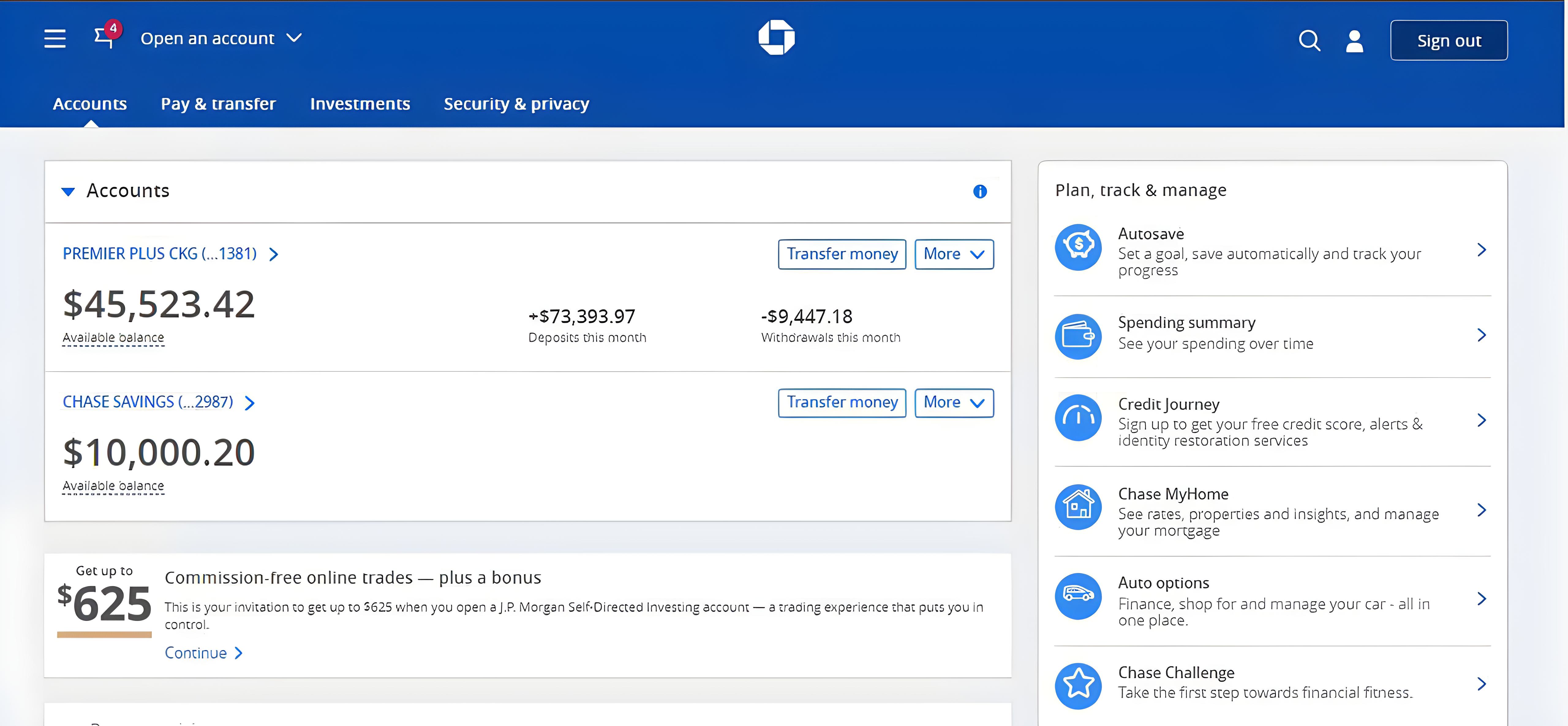Screen dimensions: 1568x726
Task: Click the $625 bonus graphic
Action: click(x=104, y=601)
